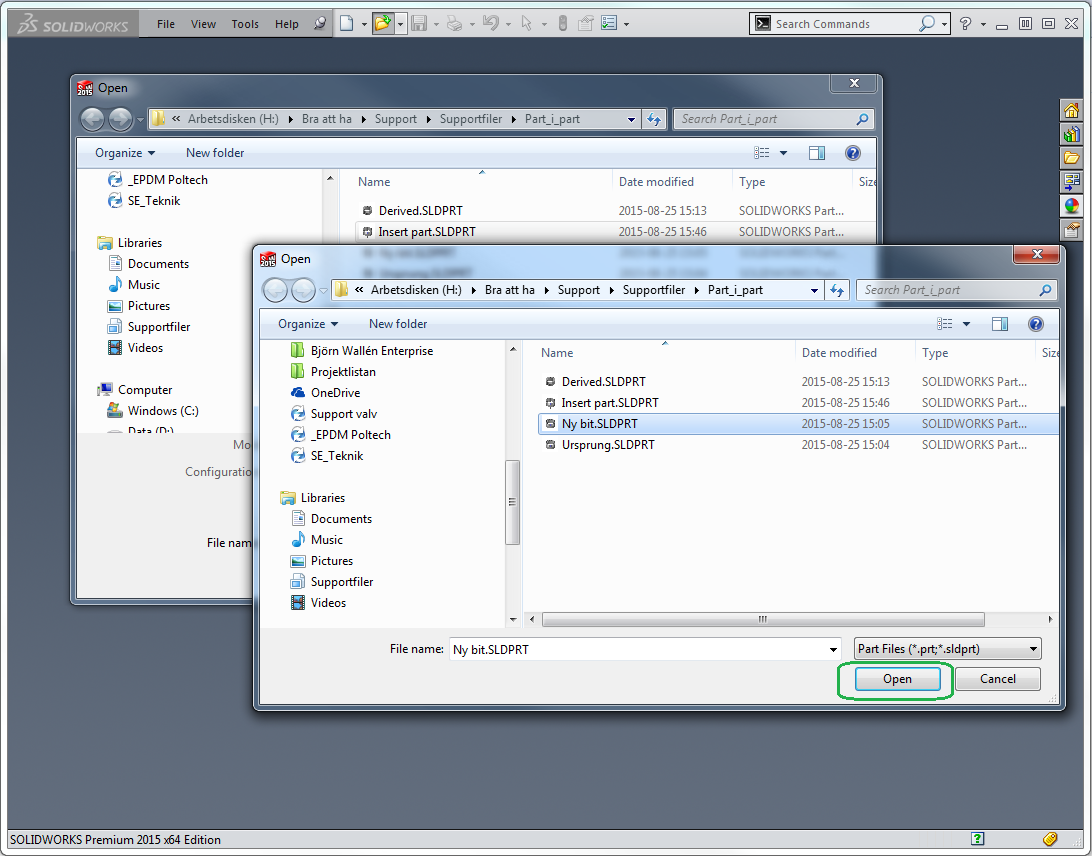Open SolidWorks Resources home icon in task pane

point(1072,111)
